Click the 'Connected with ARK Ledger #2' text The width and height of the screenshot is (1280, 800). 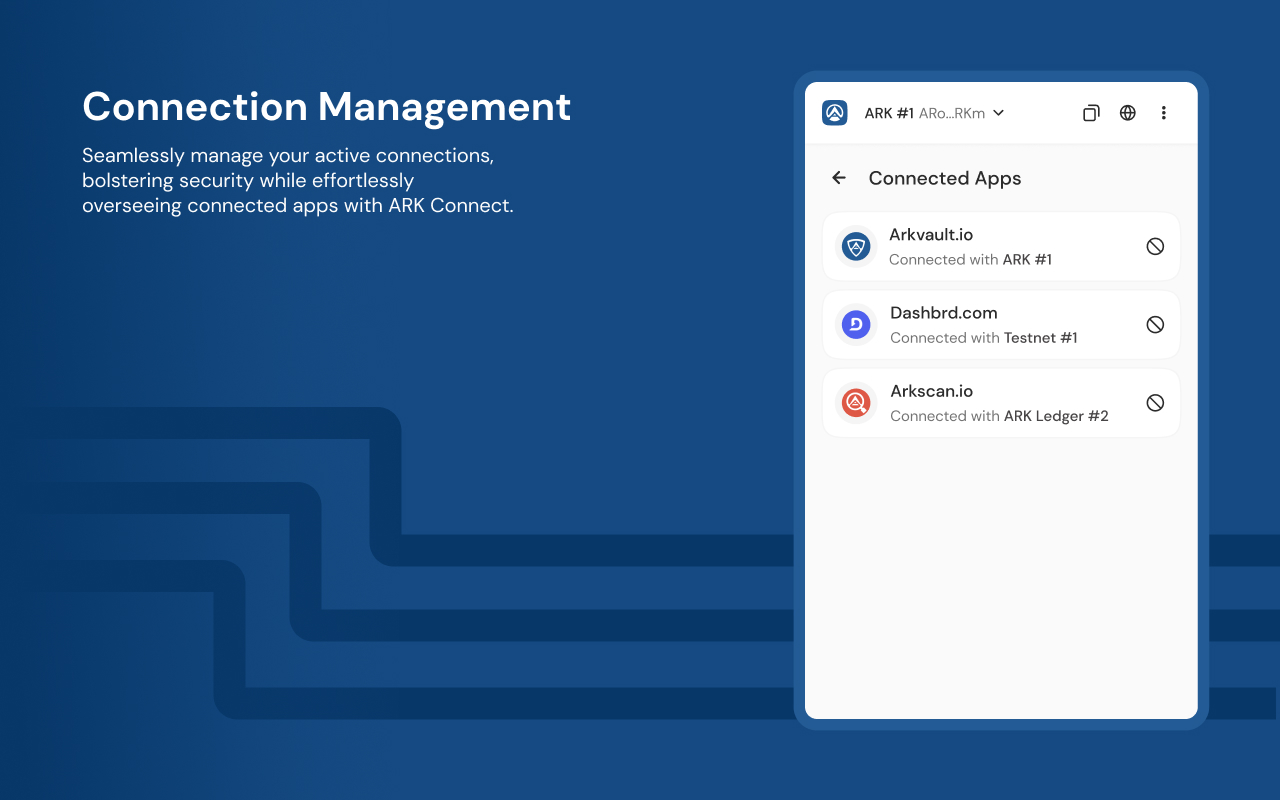point(999,416)
